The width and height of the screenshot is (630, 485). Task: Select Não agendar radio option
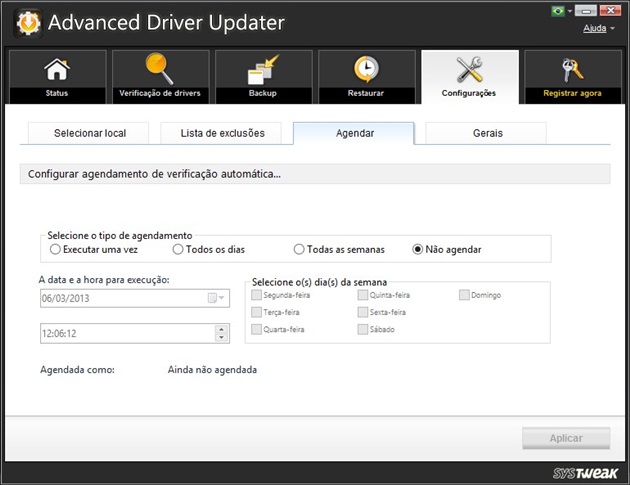(417, 250)
